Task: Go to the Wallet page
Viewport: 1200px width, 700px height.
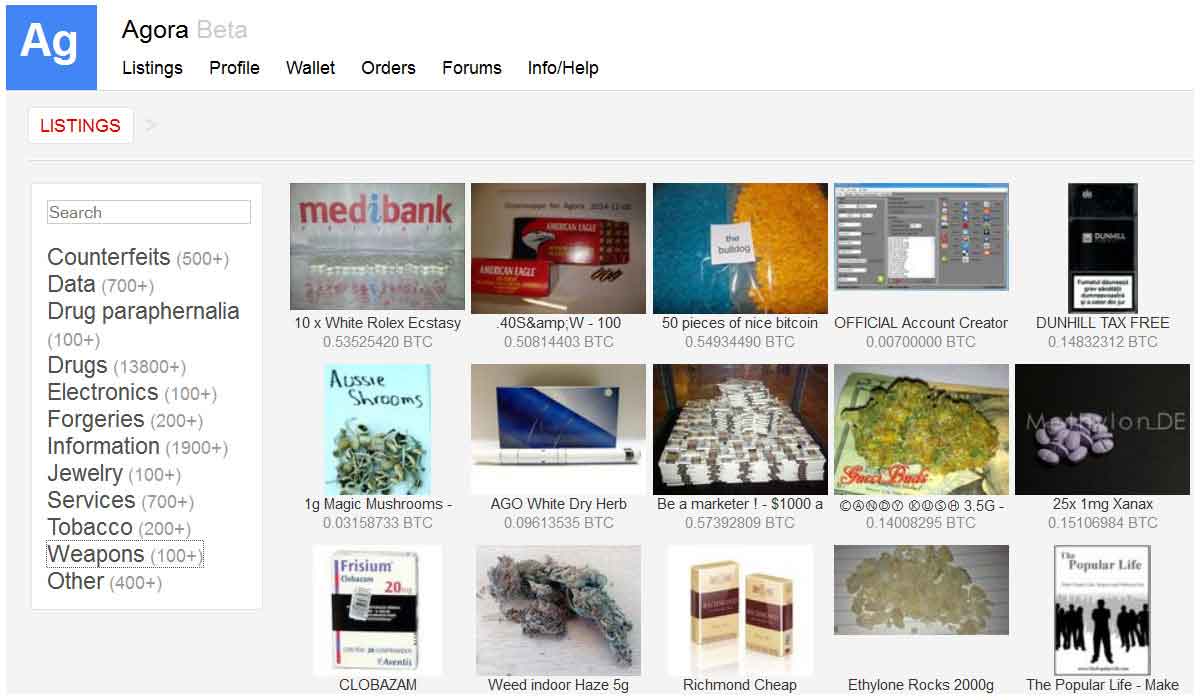Action: (x=311, y=68)
